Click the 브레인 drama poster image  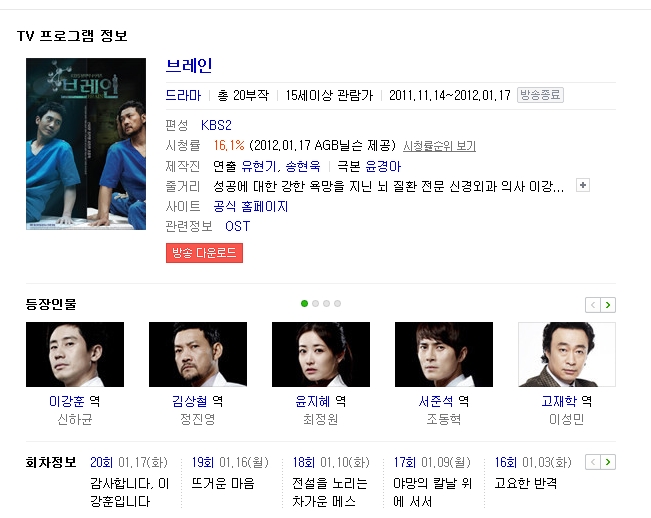[x=86, y=144]
